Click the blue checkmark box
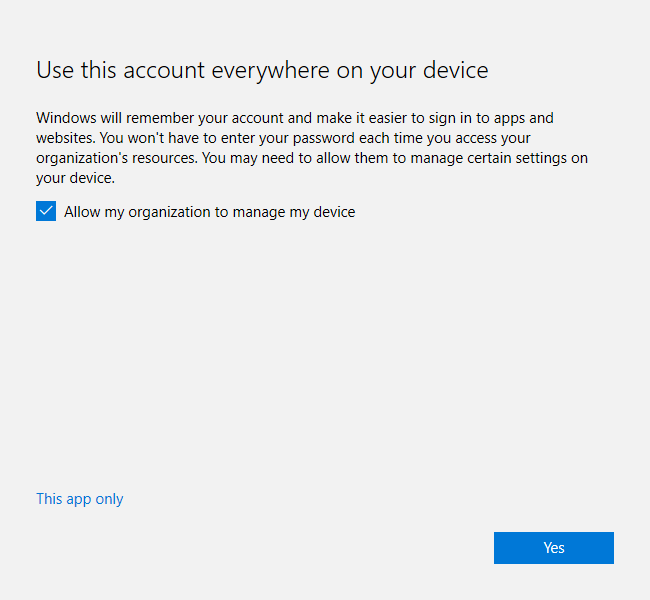The height and width of the screenshot is (600, 650). (46, 211)
